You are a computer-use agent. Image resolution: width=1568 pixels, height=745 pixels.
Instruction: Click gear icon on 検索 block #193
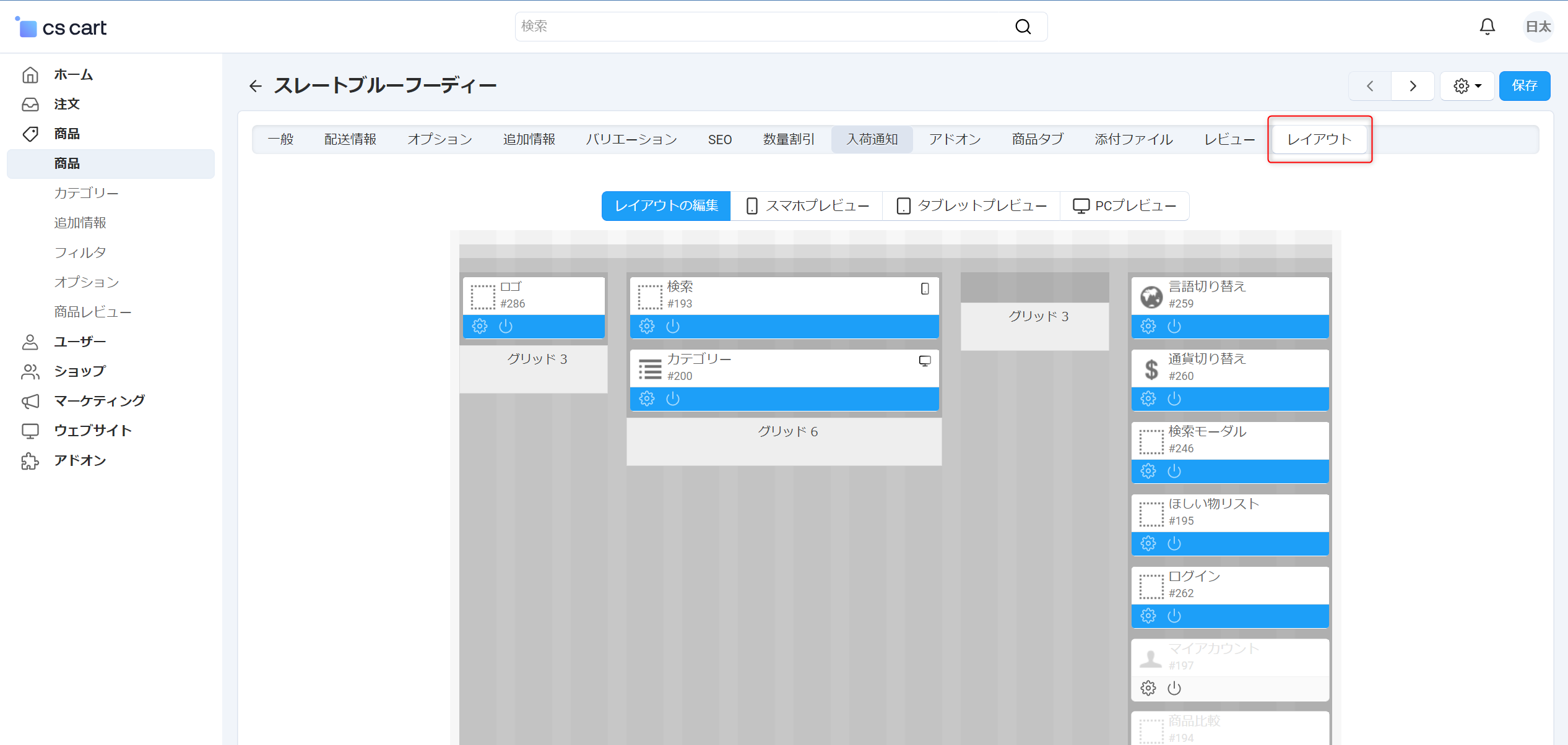click(x=647, y=326)
